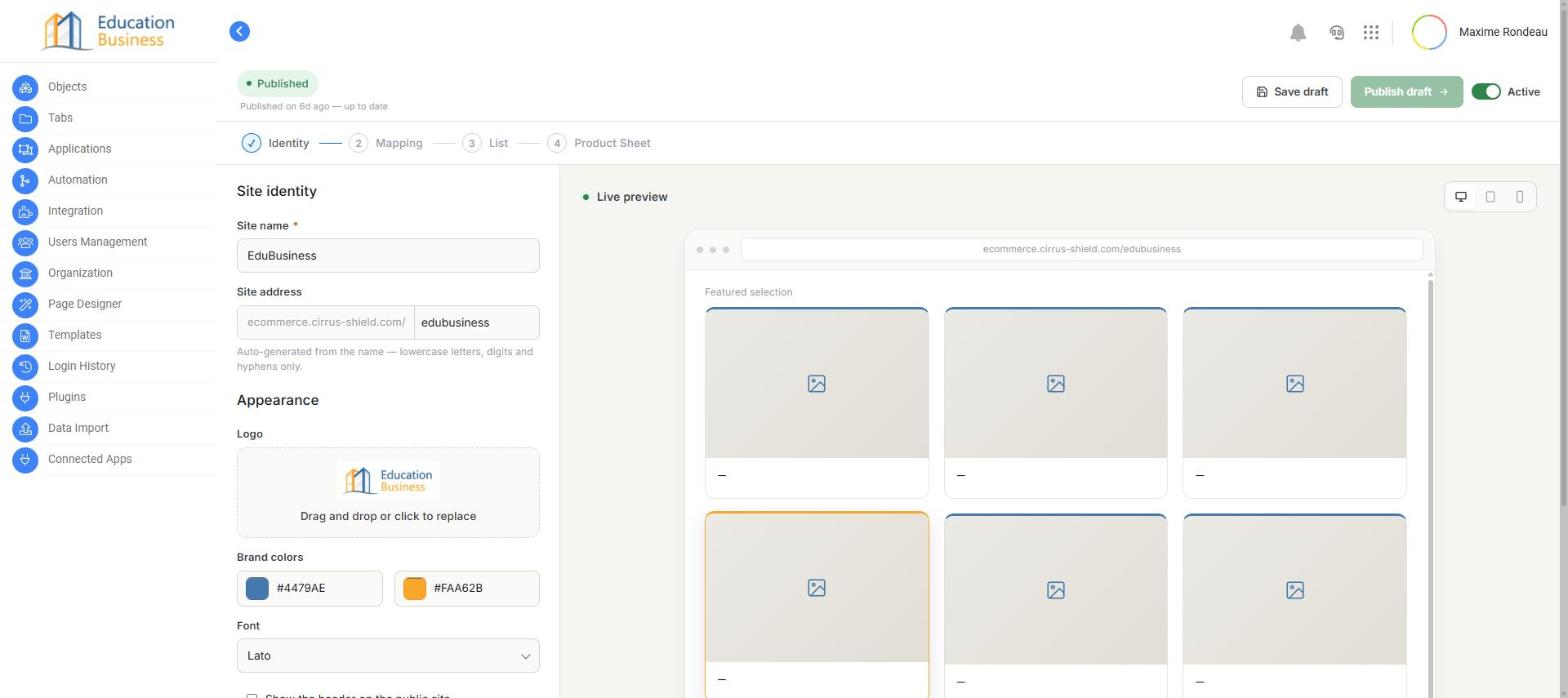Switch preview to tablet view

[1490, 197]
